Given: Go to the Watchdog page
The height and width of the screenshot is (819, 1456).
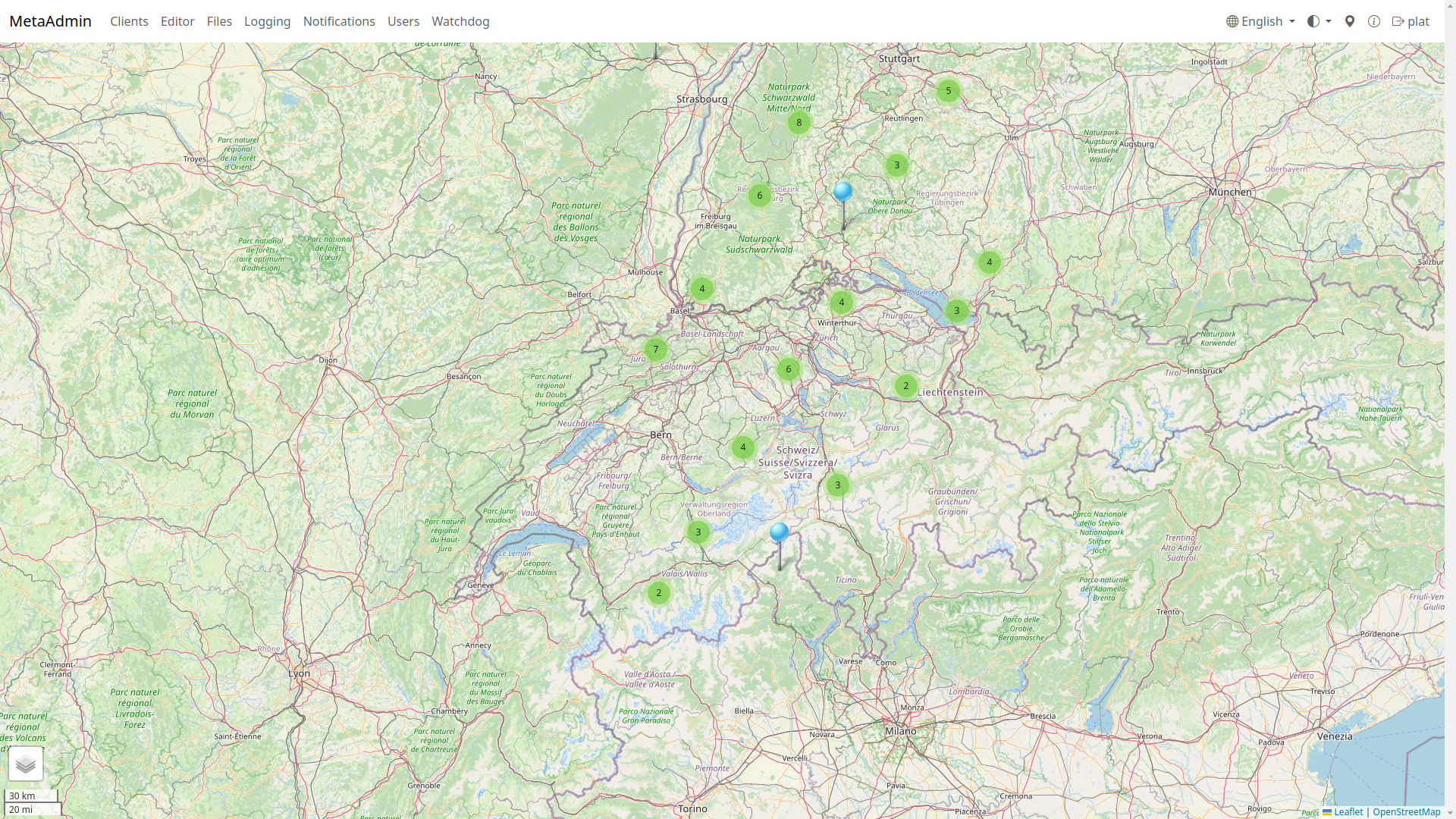Looking at the screenshot, I should point(460,21).
